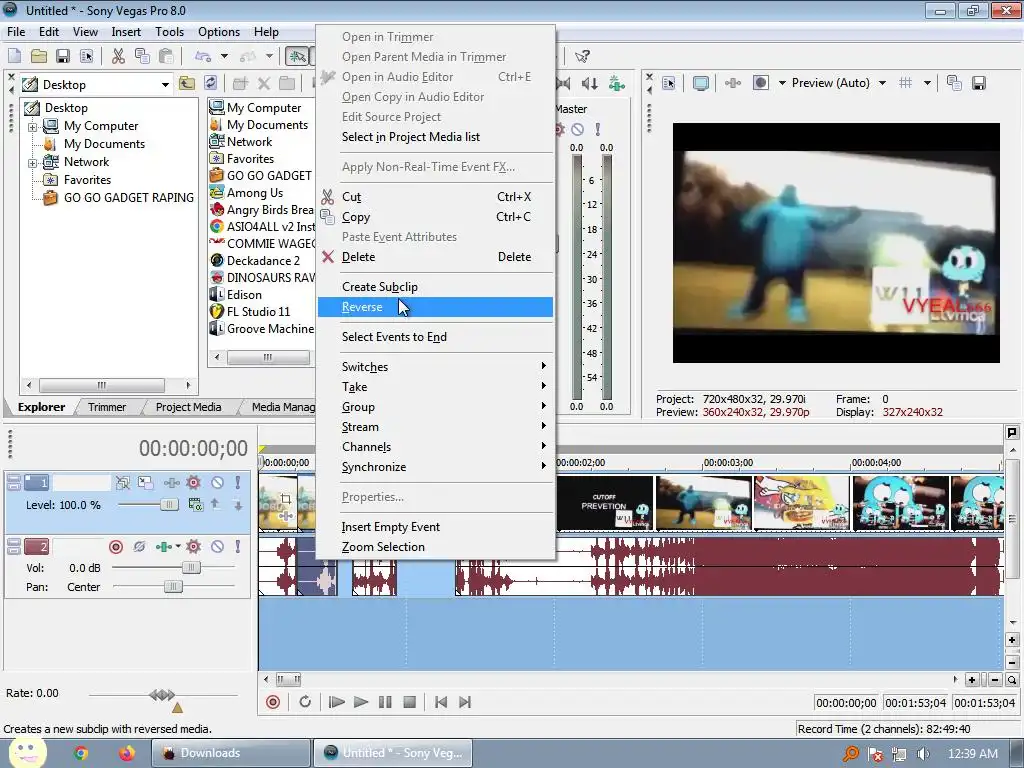Screen dimensions: 1024x768
Task: Open the Desktop folder path dropdown
Action: [x=165, y=85]
